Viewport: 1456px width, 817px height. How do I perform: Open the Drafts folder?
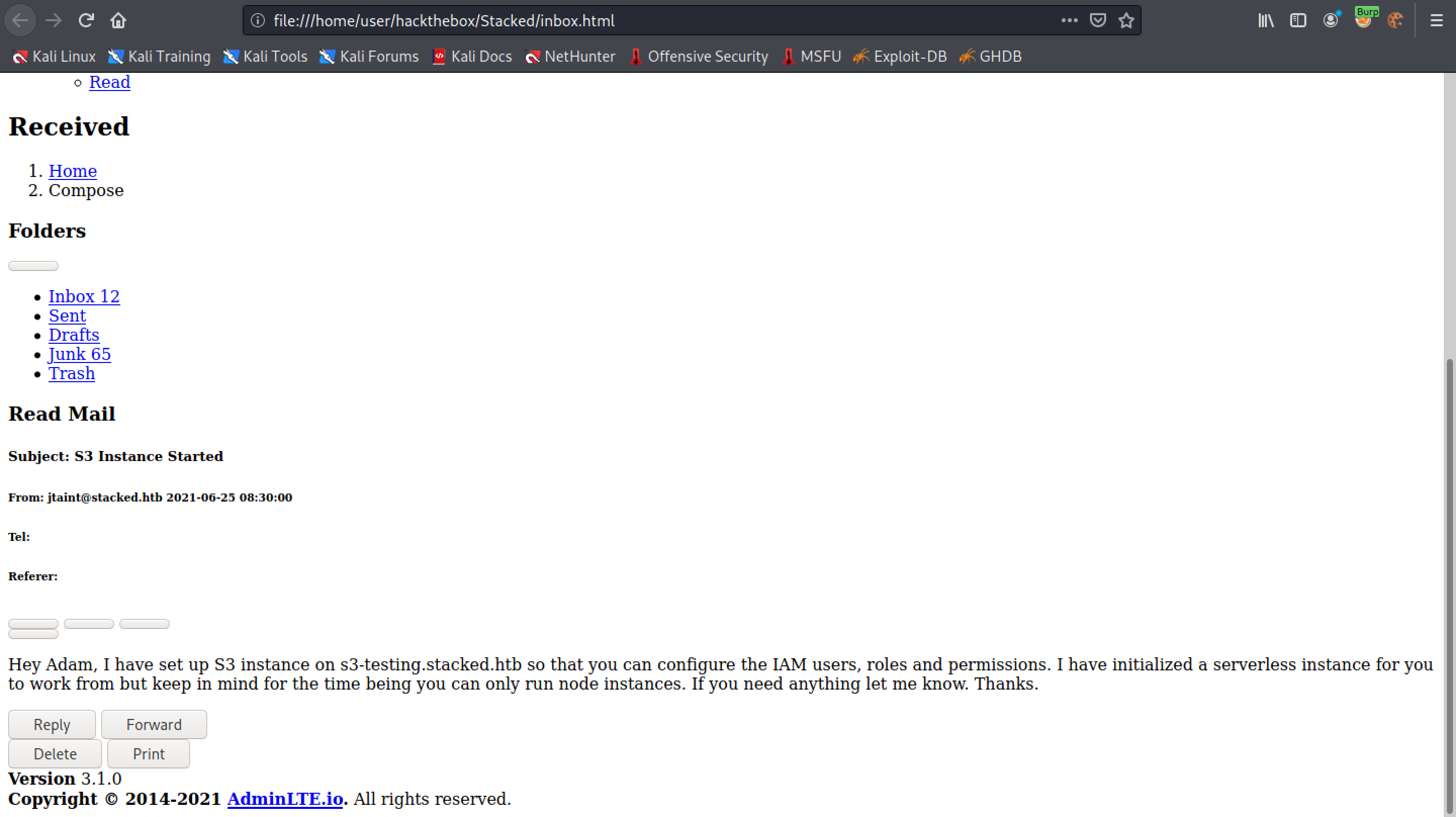point(74,335)
